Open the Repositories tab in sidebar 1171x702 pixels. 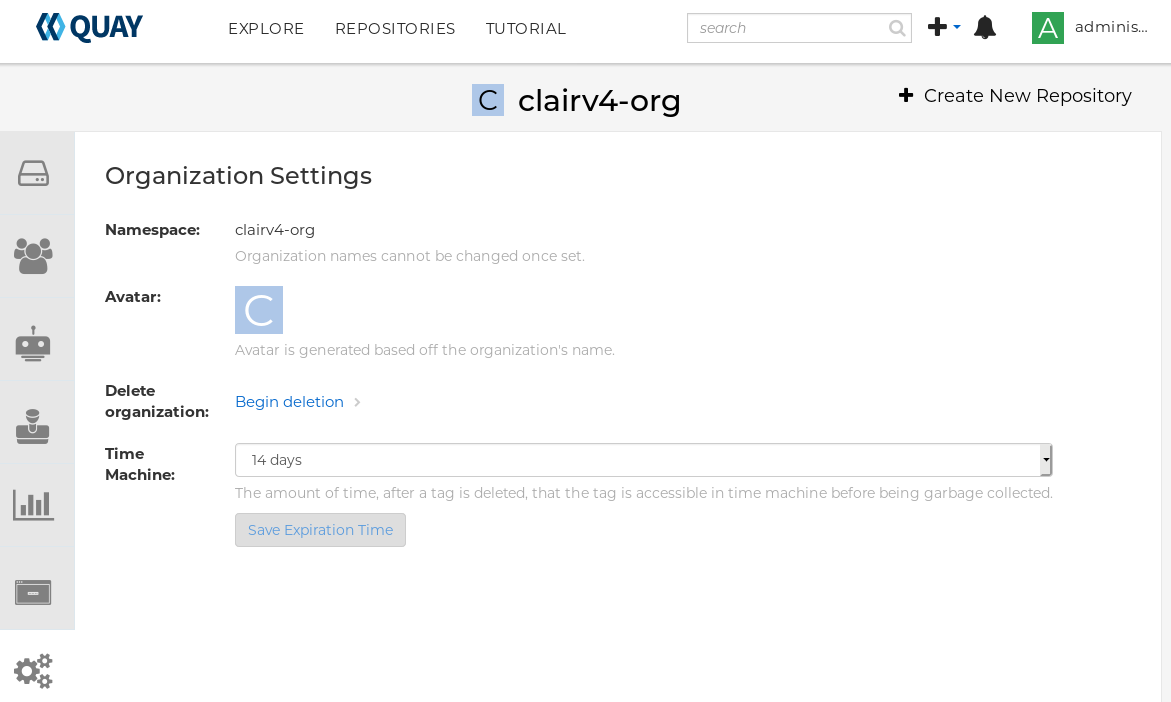33,173
